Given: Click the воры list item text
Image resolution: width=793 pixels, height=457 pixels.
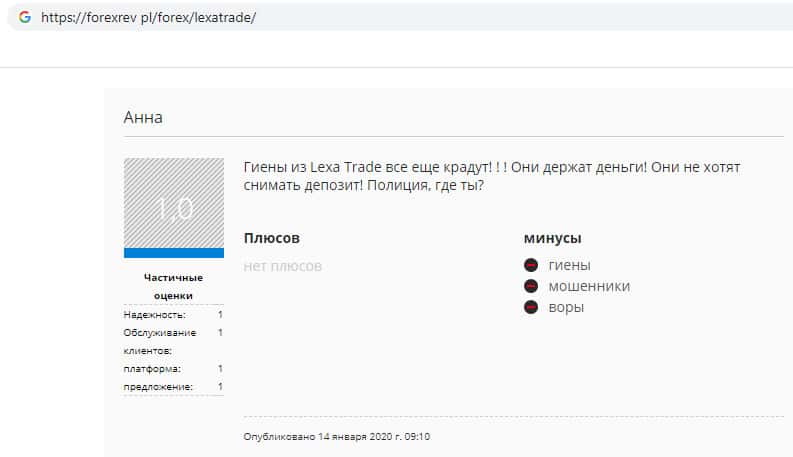Looking at the screenshot, I should (566, 307).
